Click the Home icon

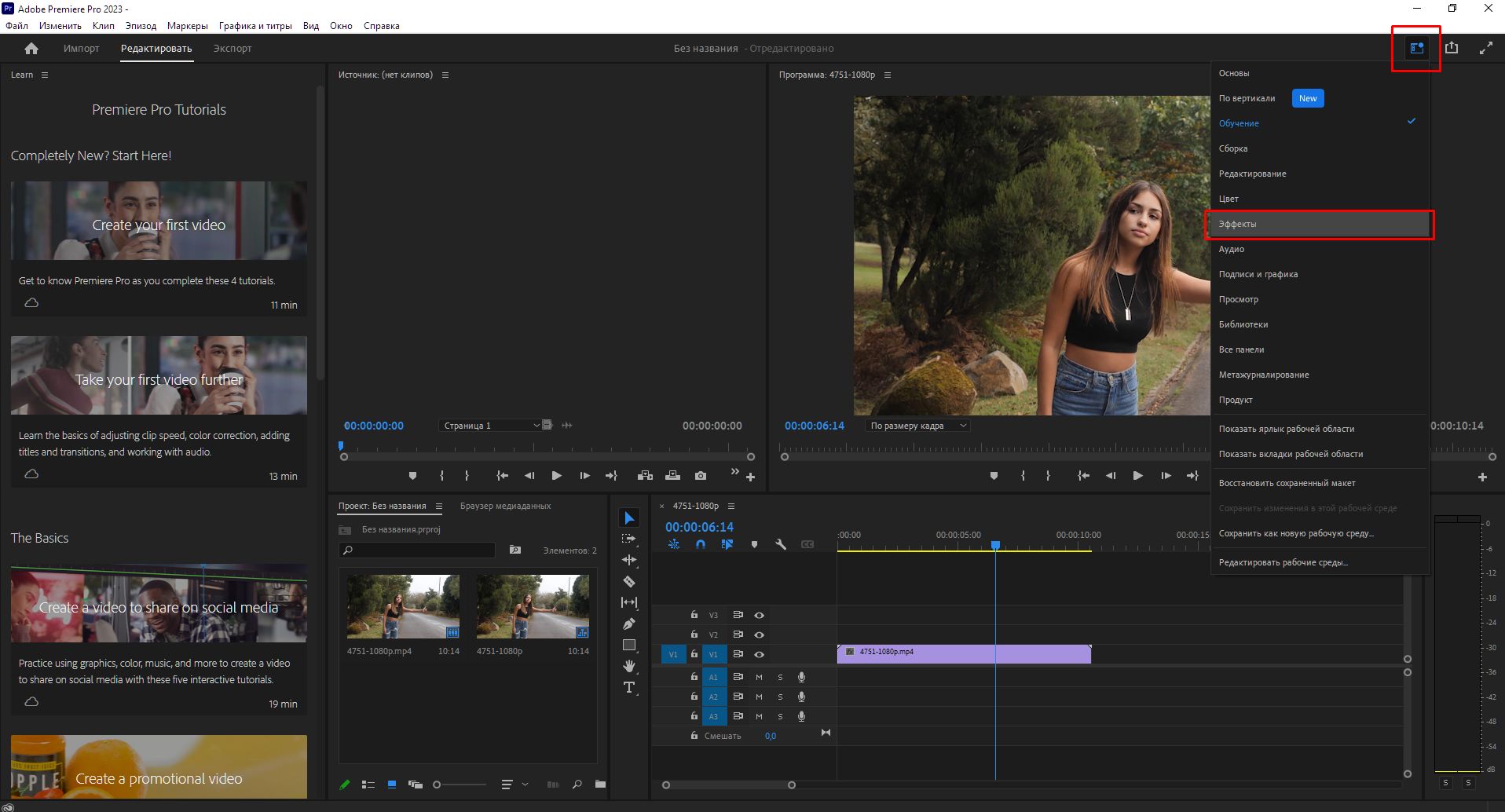point(31,49)
